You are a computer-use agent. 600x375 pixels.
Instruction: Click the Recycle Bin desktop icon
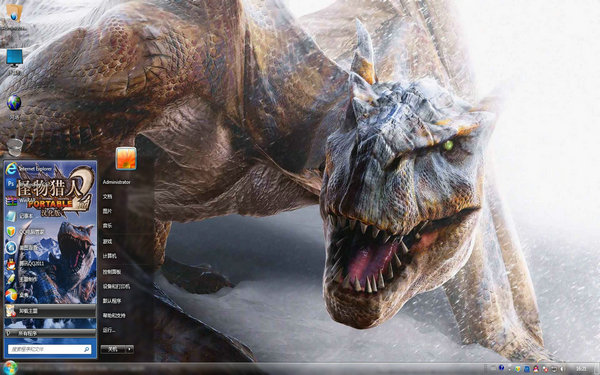coord(15,147)
